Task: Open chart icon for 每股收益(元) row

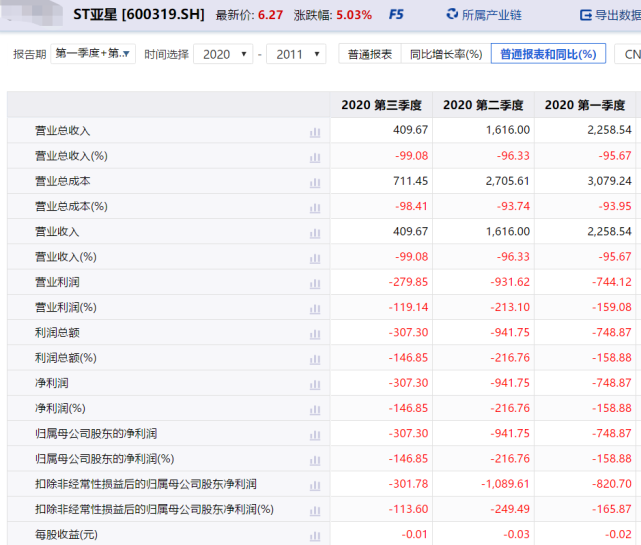Action: pyautogui.click(x=315, y=534)
